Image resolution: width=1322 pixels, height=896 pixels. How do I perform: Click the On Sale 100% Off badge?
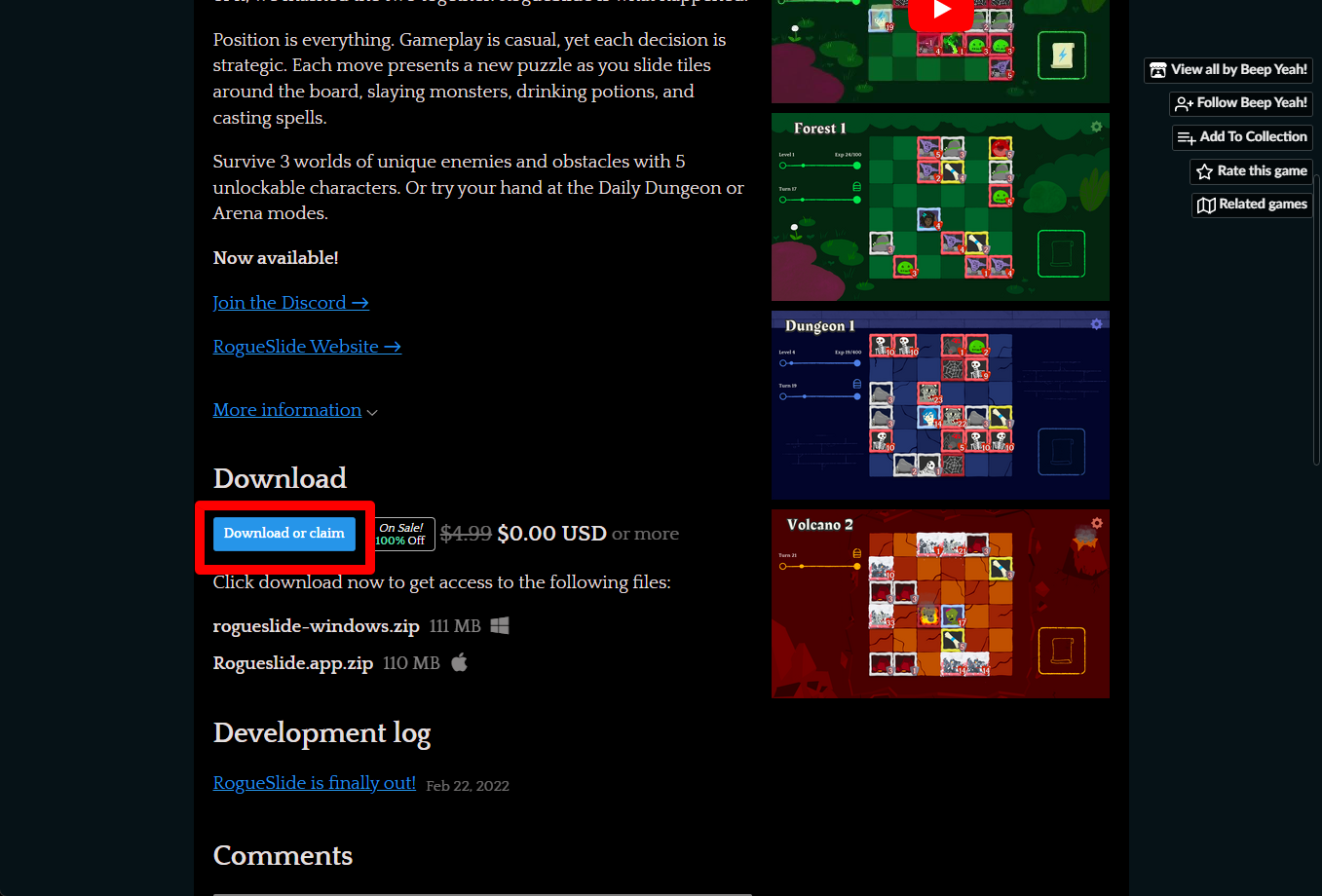[404, 534]
